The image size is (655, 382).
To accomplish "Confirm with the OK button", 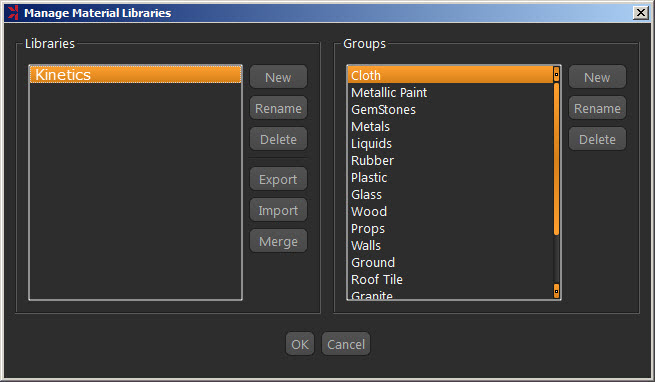I will pyautogui.click(x=300, y=344).
